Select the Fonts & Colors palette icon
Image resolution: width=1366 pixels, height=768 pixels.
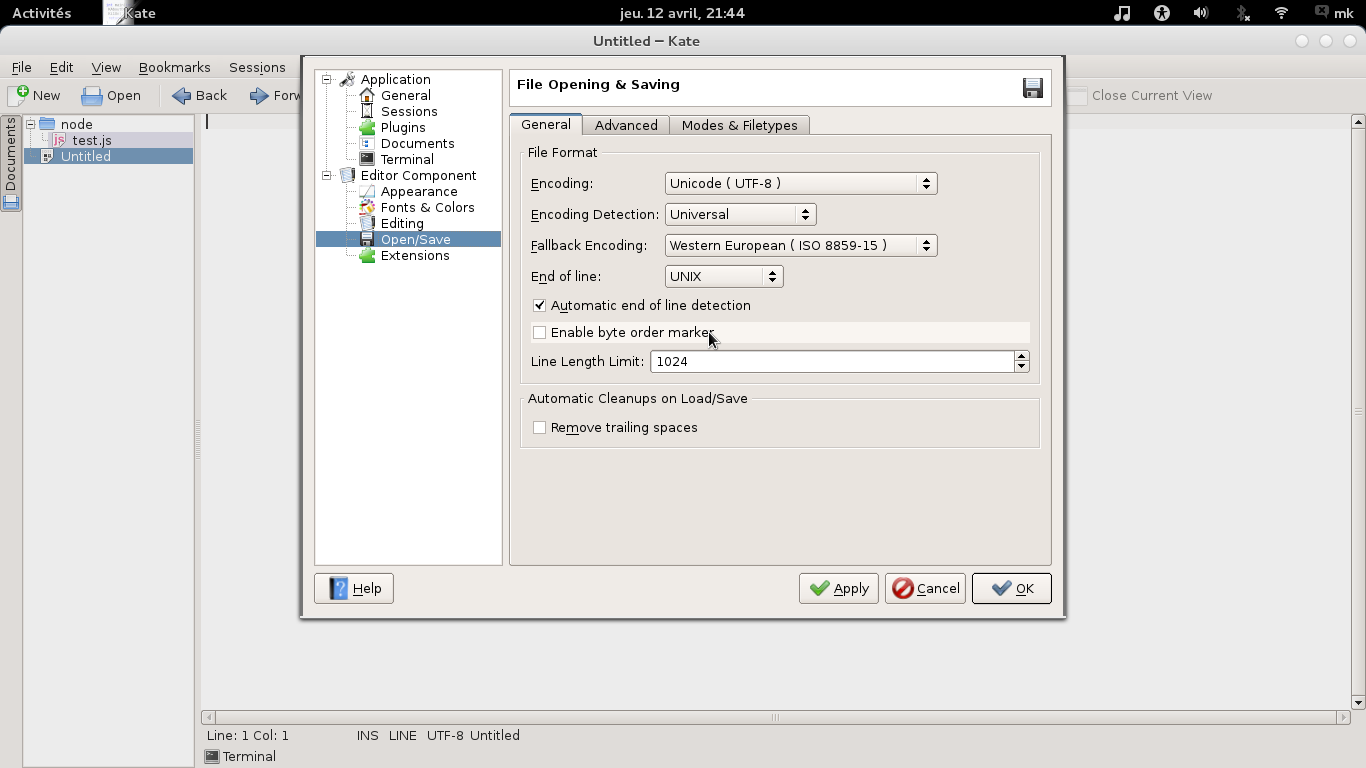[x=367, y=208]
